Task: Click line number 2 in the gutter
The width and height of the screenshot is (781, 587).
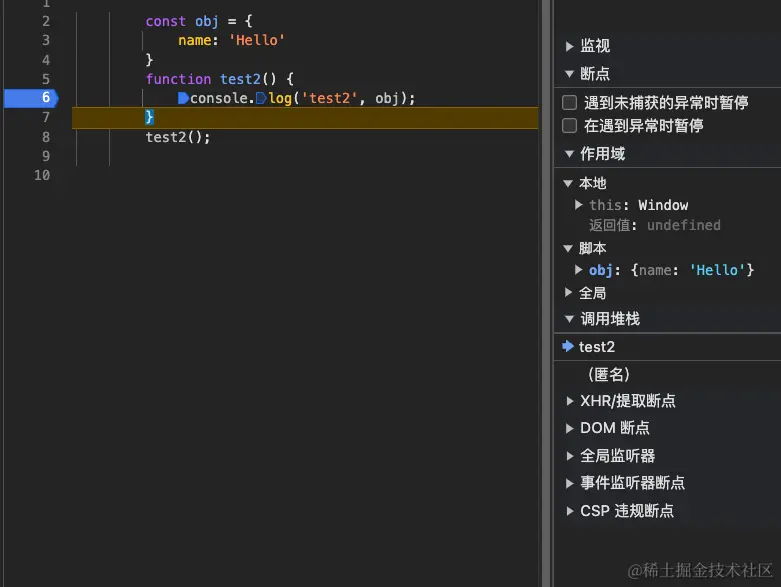Action: coord(45,21)
